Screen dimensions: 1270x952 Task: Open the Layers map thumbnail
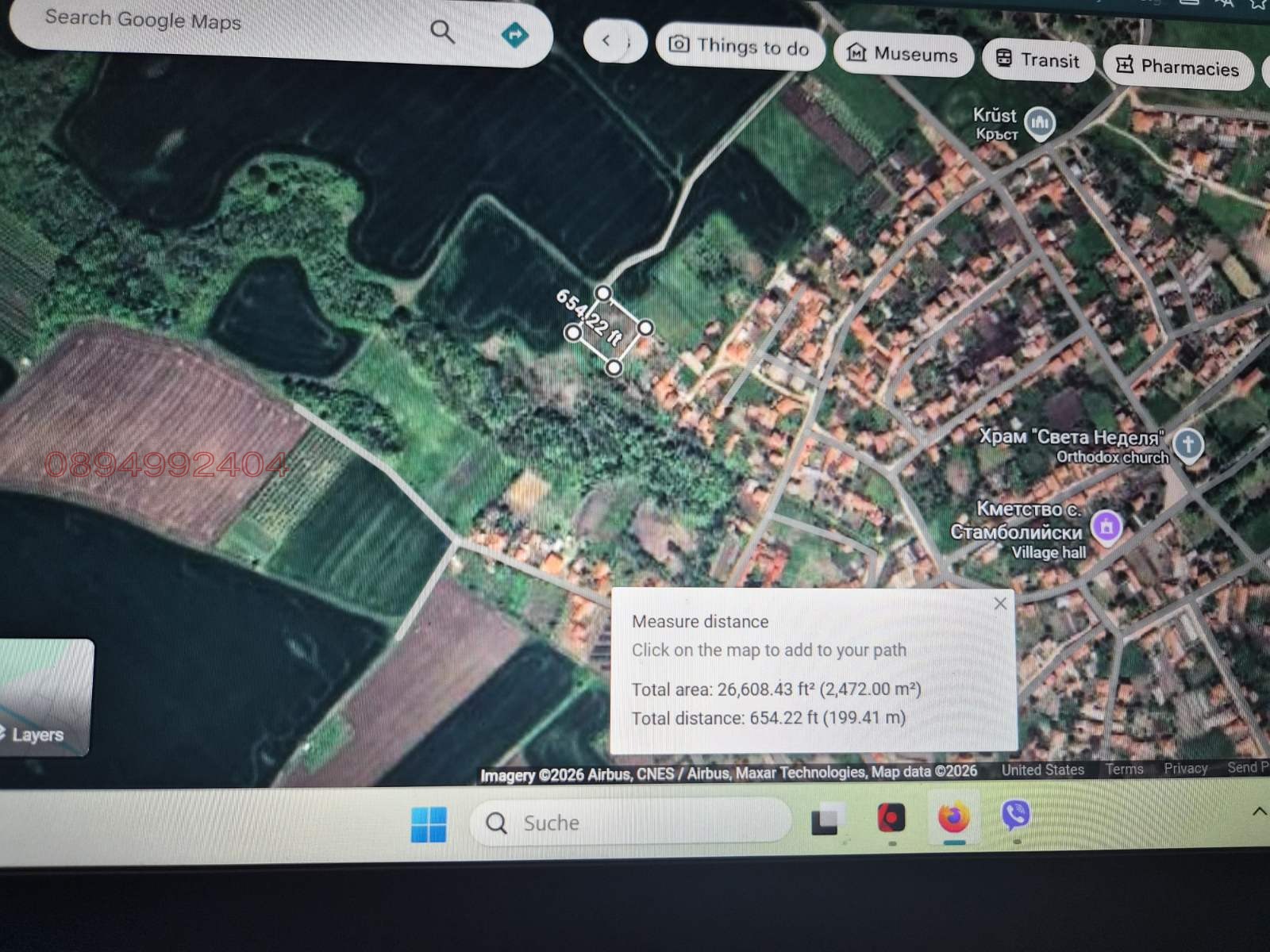[45, 697]
